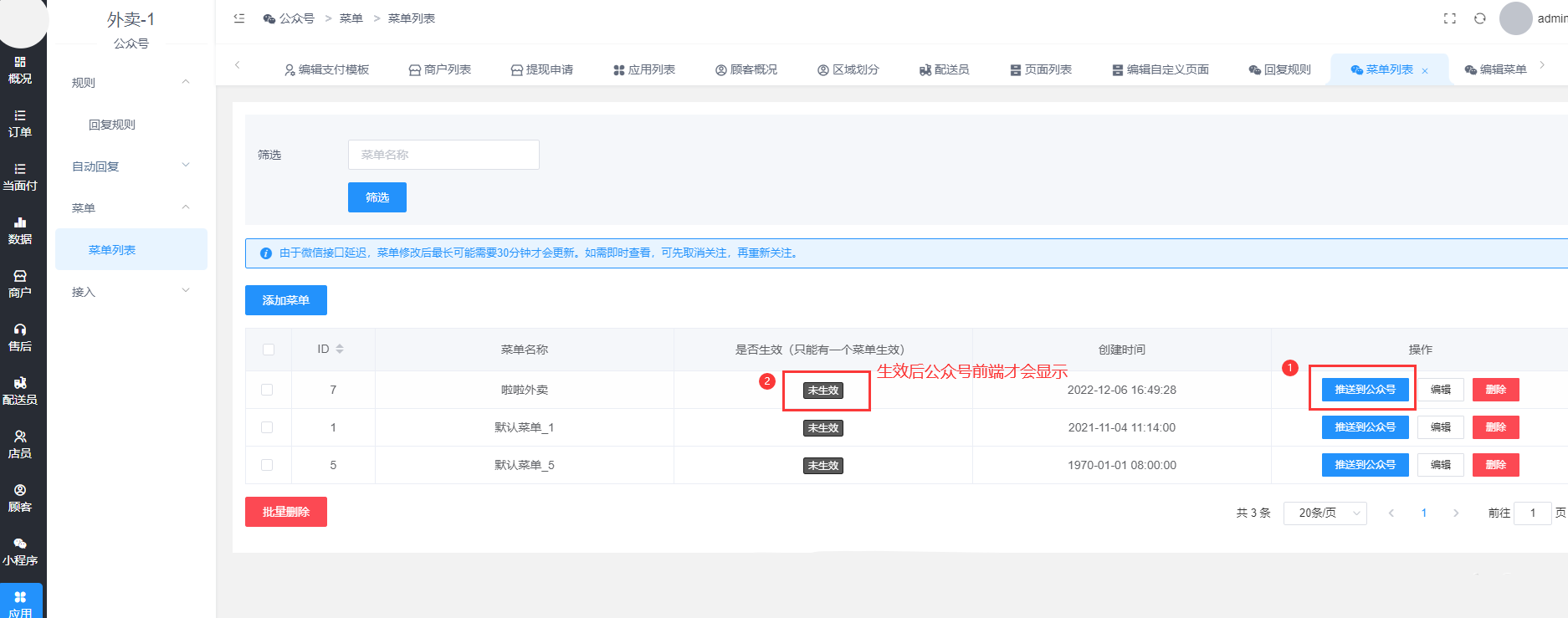Screen dimensions: 1568x618
Task: Open 概况 overview in left sidebar
Action: 20,70
